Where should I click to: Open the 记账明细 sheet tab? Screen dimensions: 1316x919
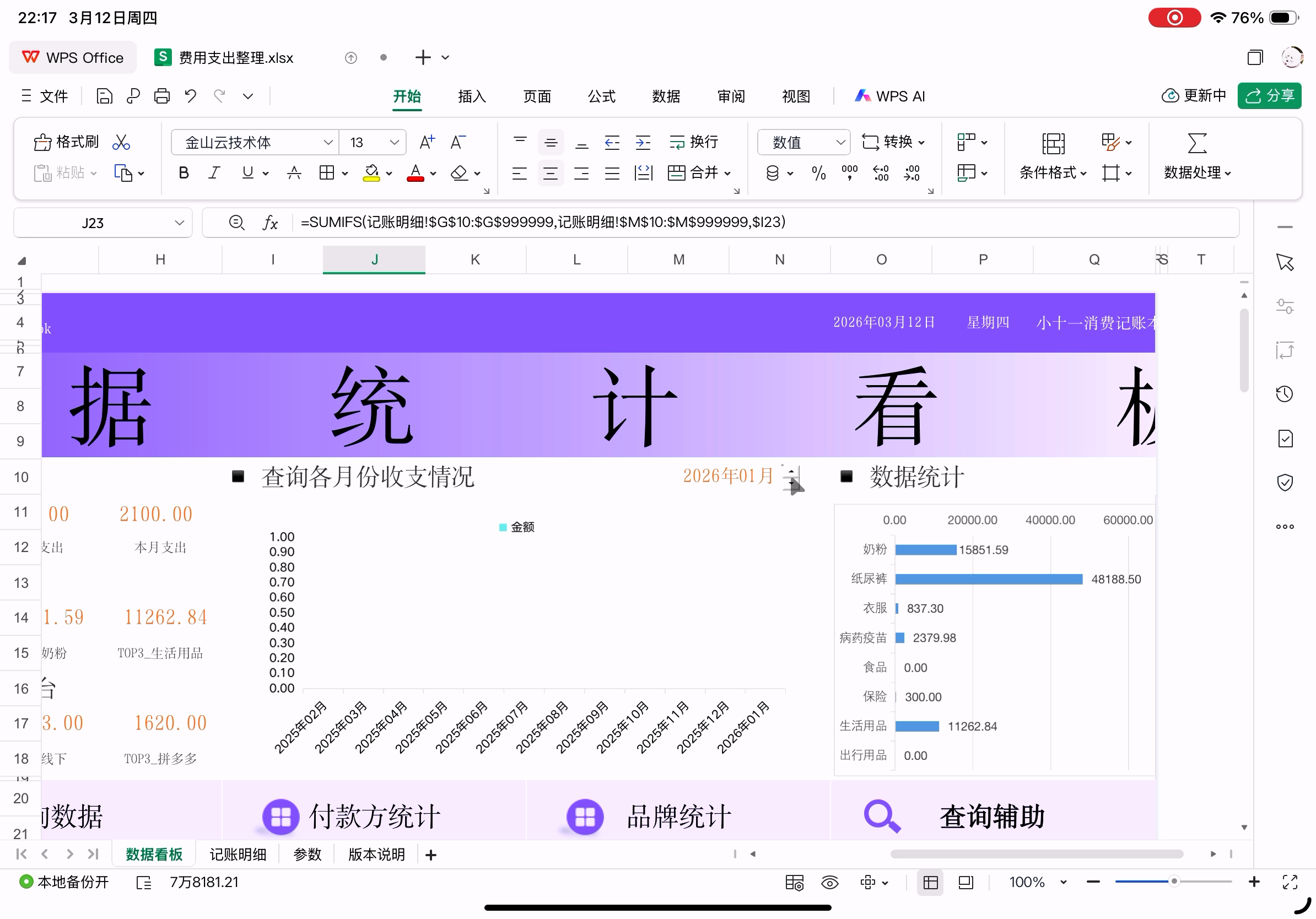238,855
